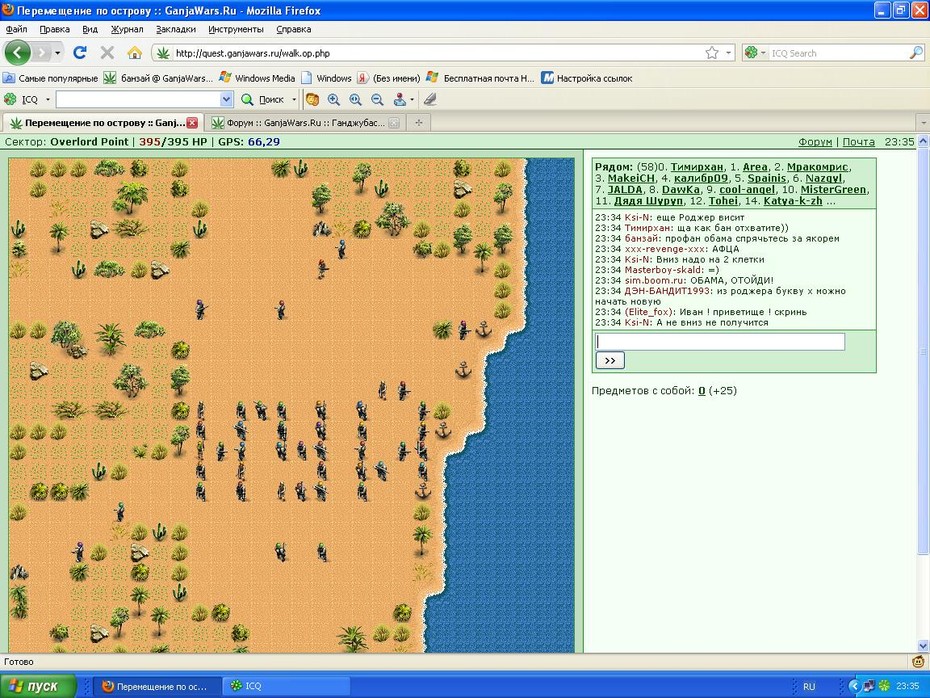Expand the back-forward history dropdown arrow

[58, 53]
